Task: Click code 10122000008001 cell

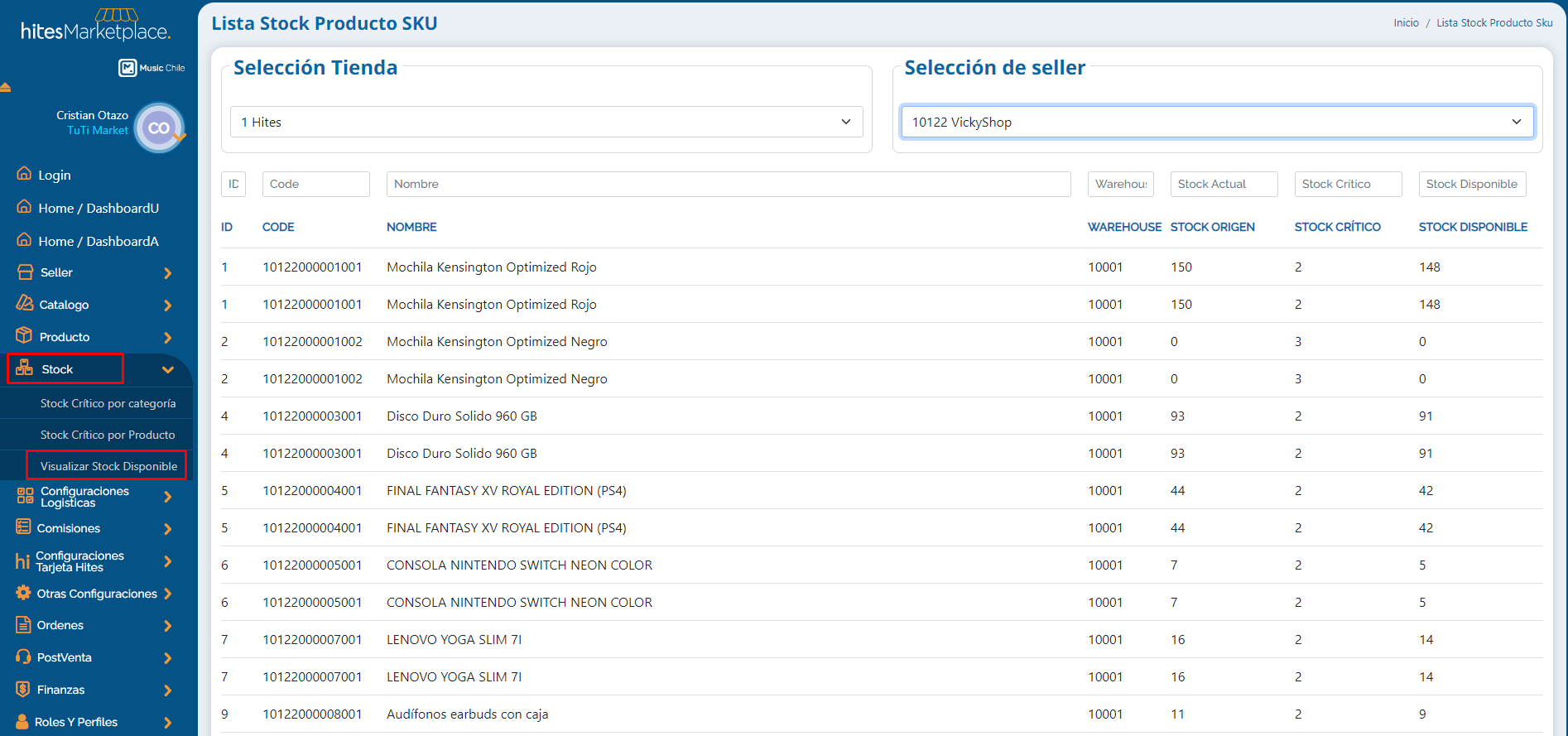Action: [312, 714]
